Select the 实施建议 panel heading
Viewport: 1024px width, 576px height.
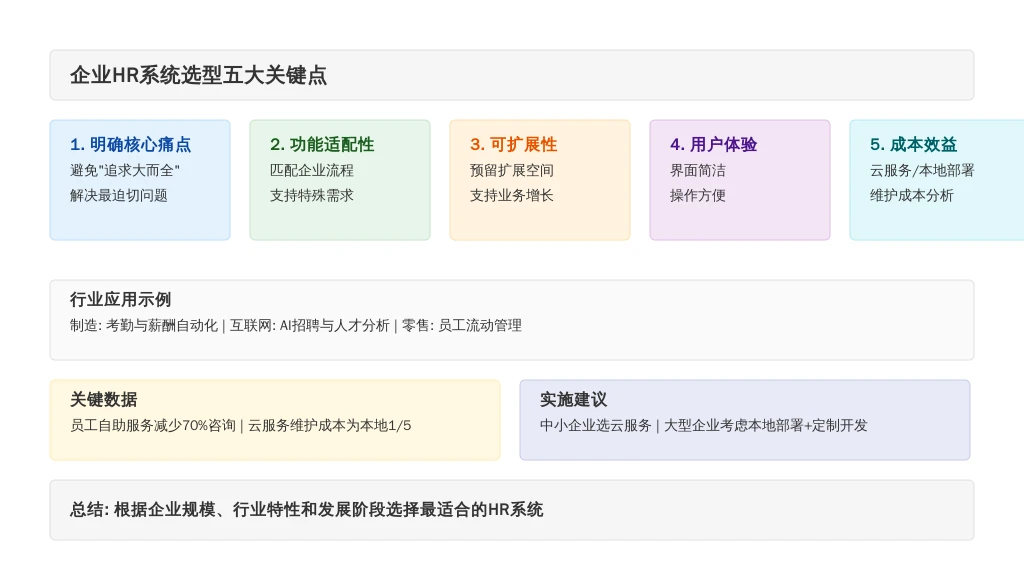pos(573,400)
